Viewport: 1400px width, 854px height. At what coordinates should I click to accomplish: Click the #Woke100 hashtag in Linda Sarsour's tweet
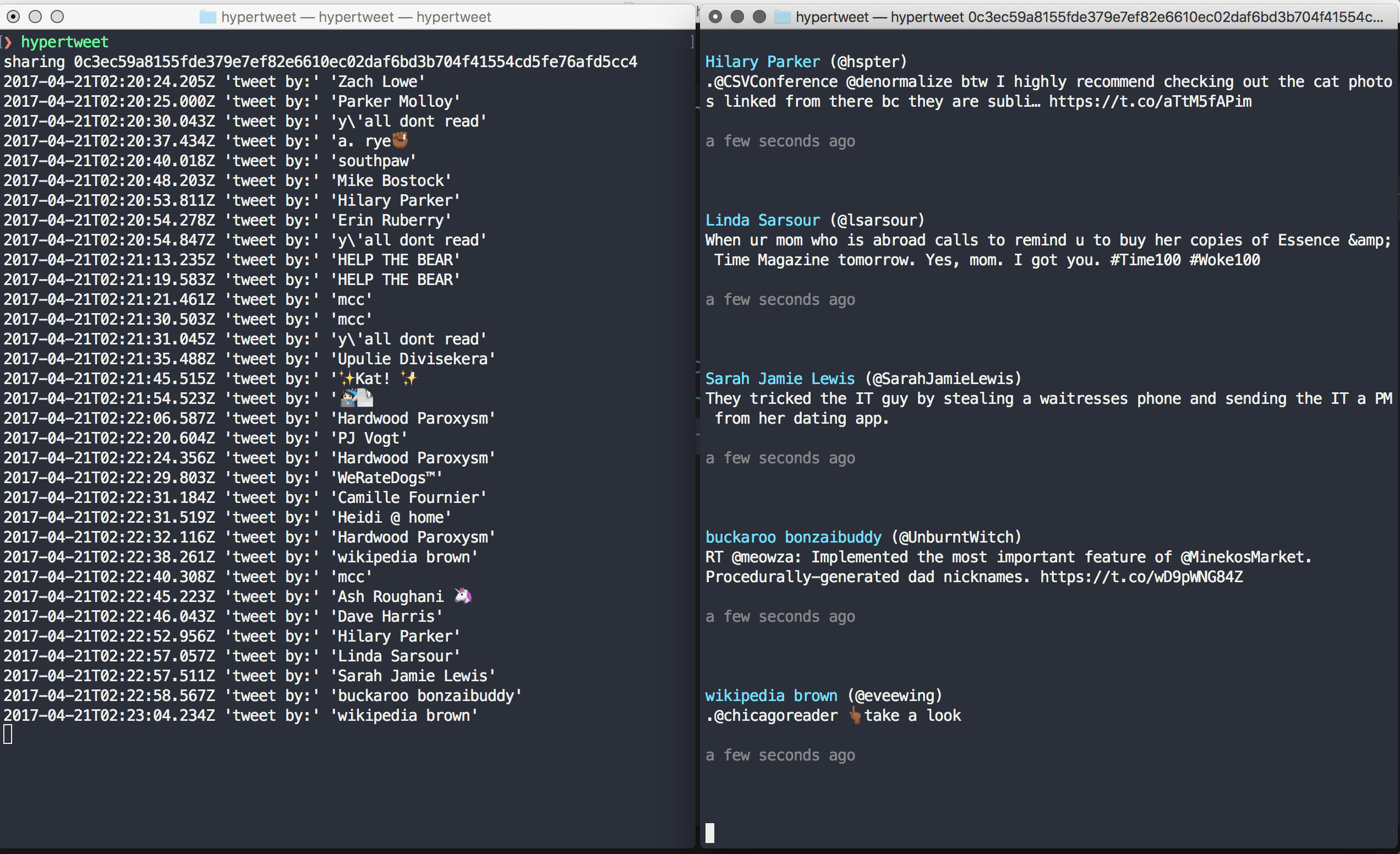click(x=1225, y=260)
